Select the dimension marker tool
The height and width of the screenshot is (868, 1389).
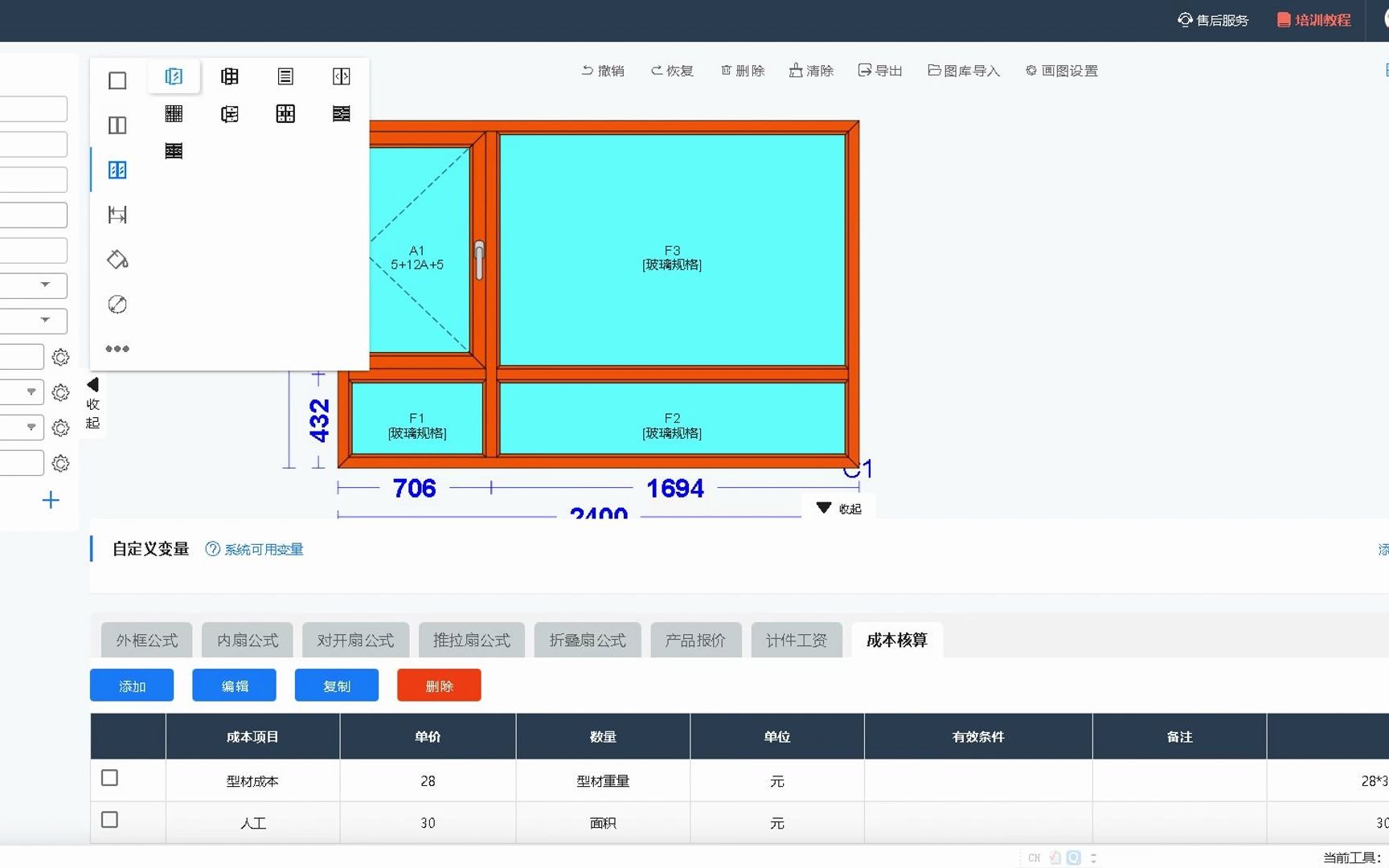(x=117, y=215)
